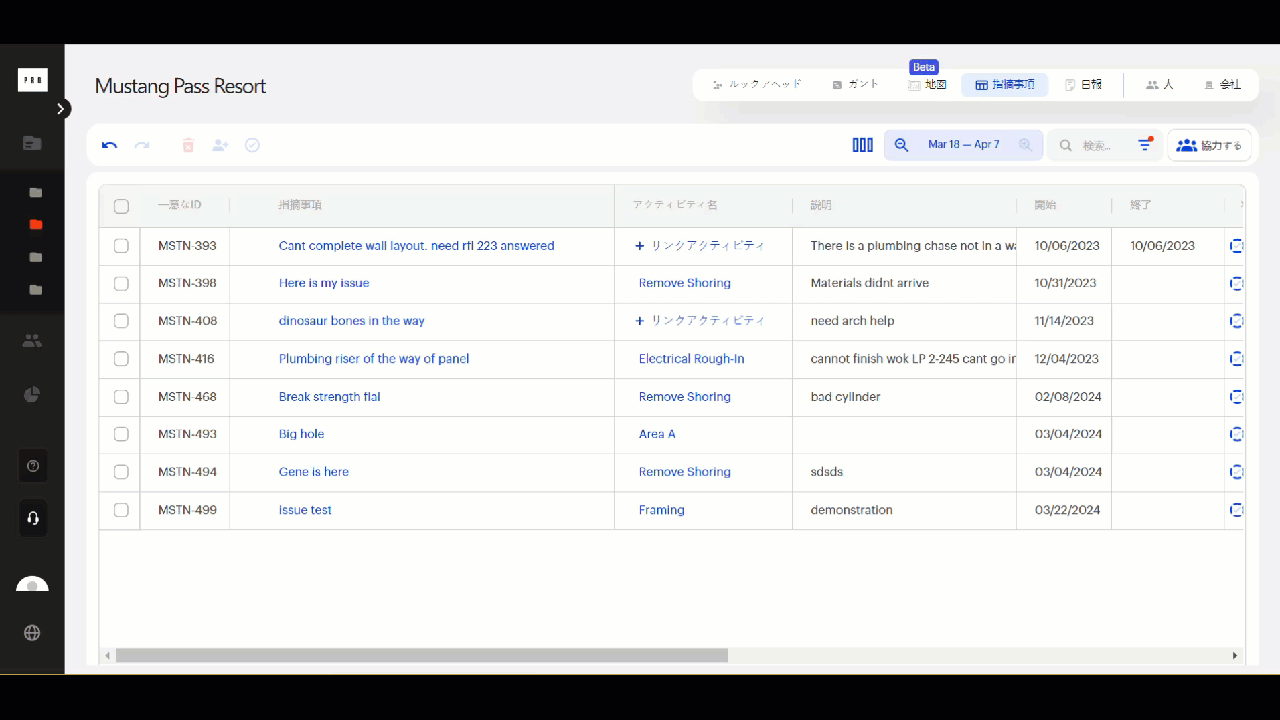The width and height of the screenshot is (1280, 720).
Task: Open the 'Big hole' issue link
Action: 301,434
